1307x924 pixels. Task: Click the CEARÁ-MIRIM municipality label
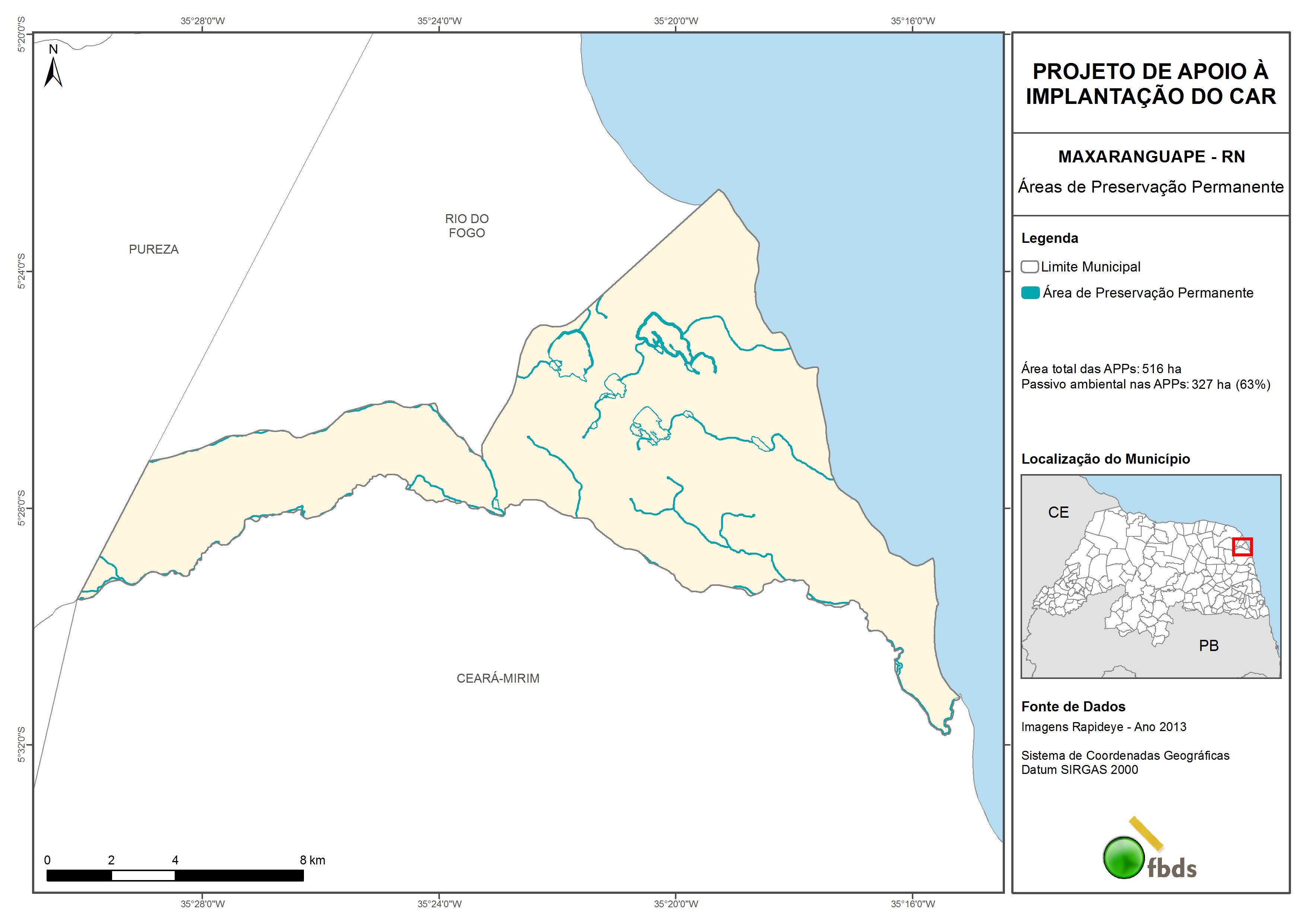(498, 678)
